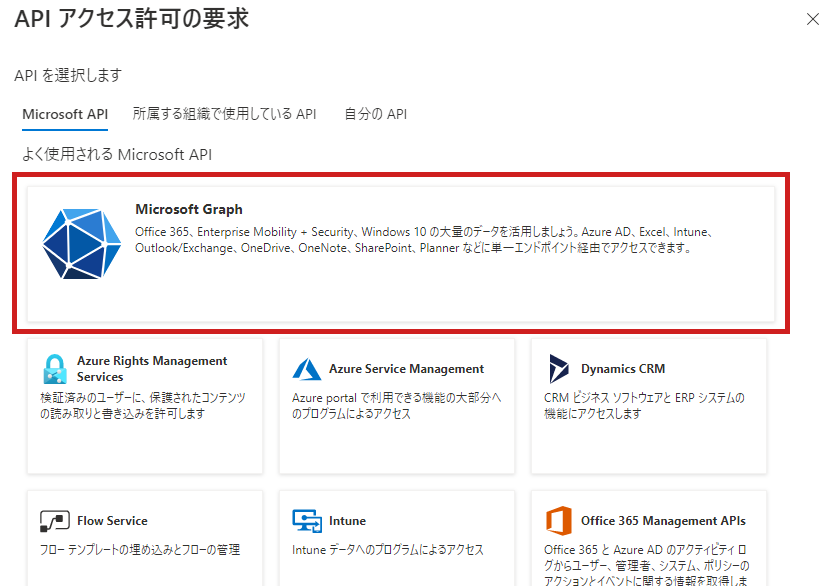Click the Microsoft Graph hexagon icon

[x=82, y=243]
